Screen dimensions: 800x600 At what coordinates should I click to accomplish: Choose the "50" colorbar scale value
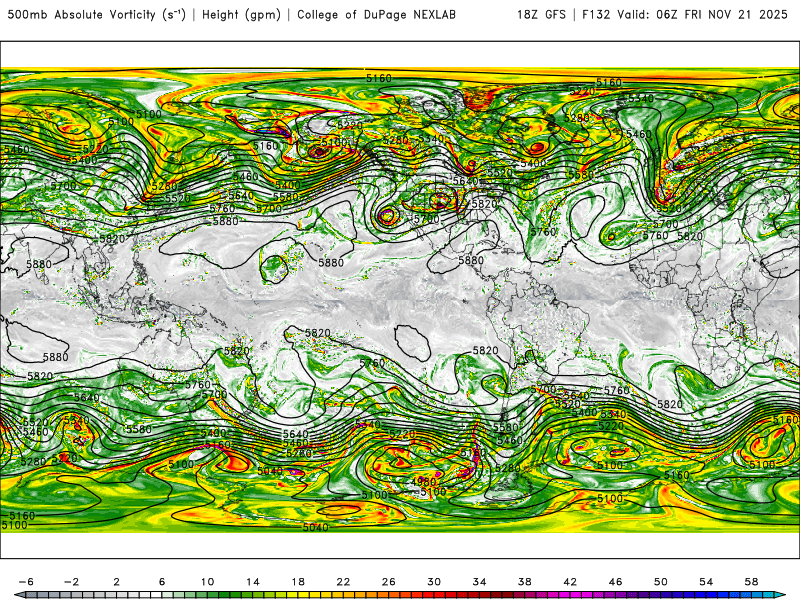click(x=661, y=582)
